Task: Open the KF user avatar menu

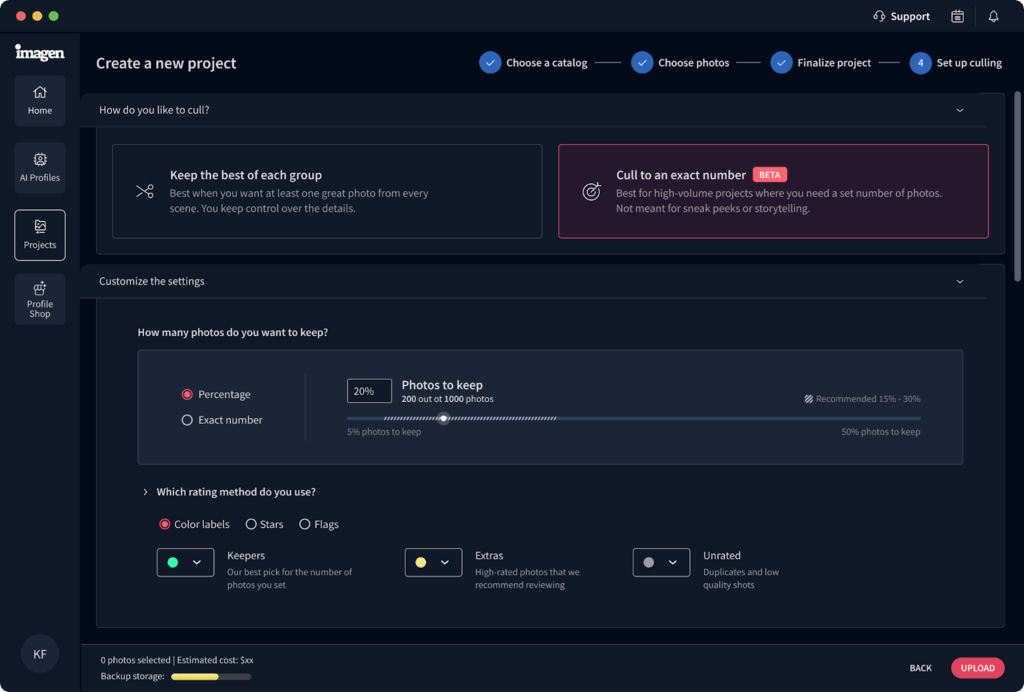Action: tap(40, 654)
